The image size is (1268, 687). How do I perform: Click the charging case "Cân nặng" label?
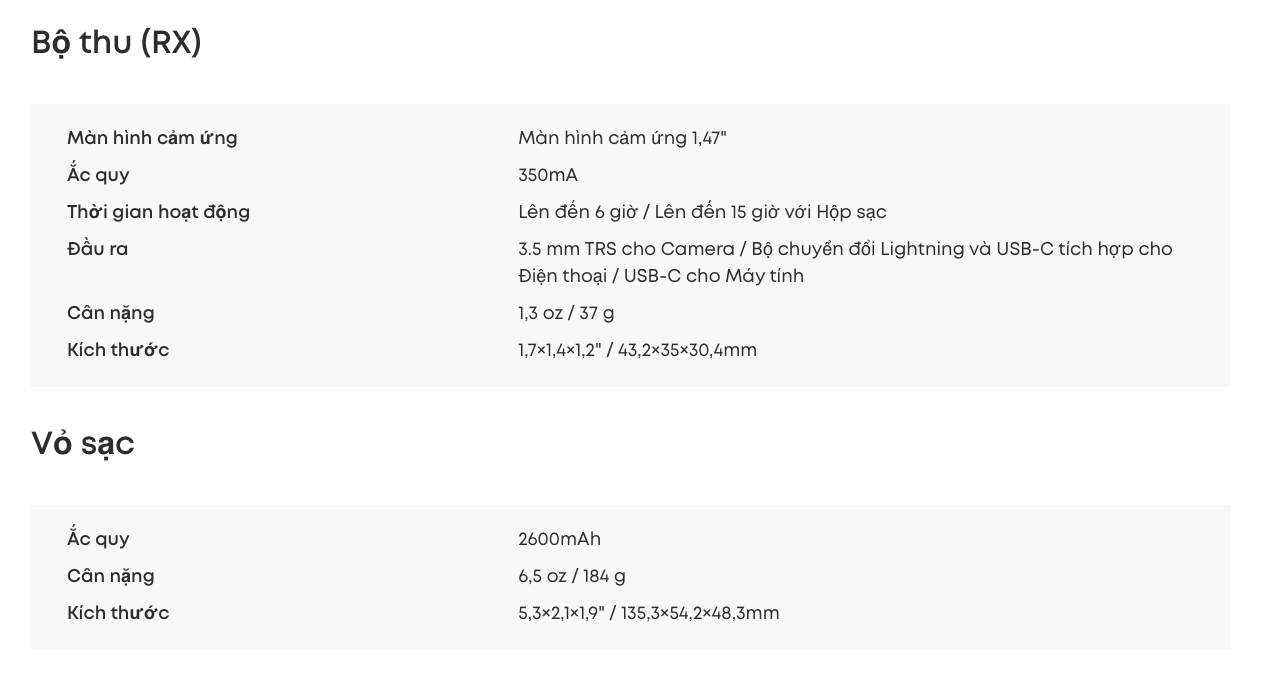click(111, 576)
